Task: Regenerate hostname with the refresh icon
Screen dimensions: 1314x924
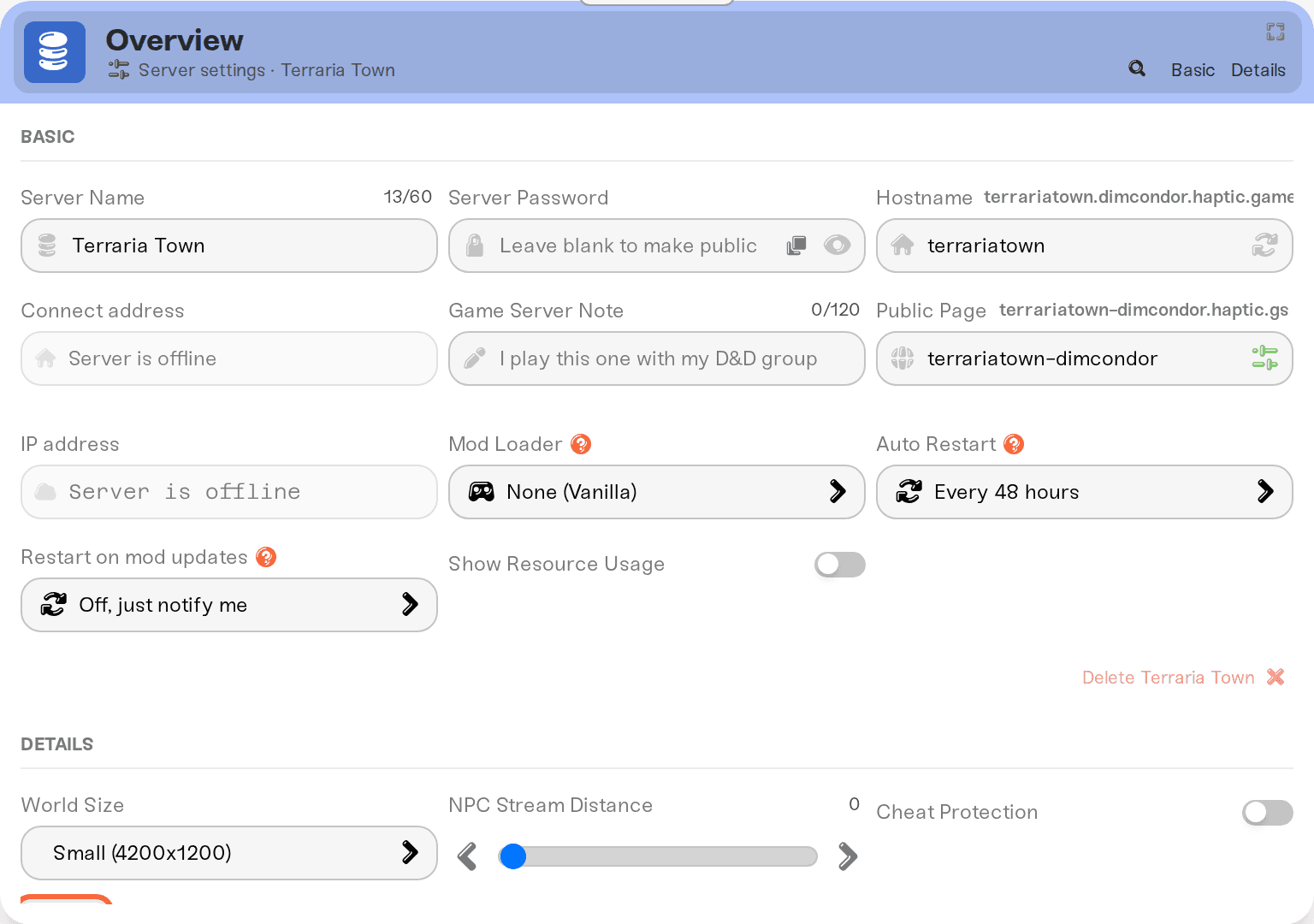Action: pyautogui.click(x=1265, y=246)
